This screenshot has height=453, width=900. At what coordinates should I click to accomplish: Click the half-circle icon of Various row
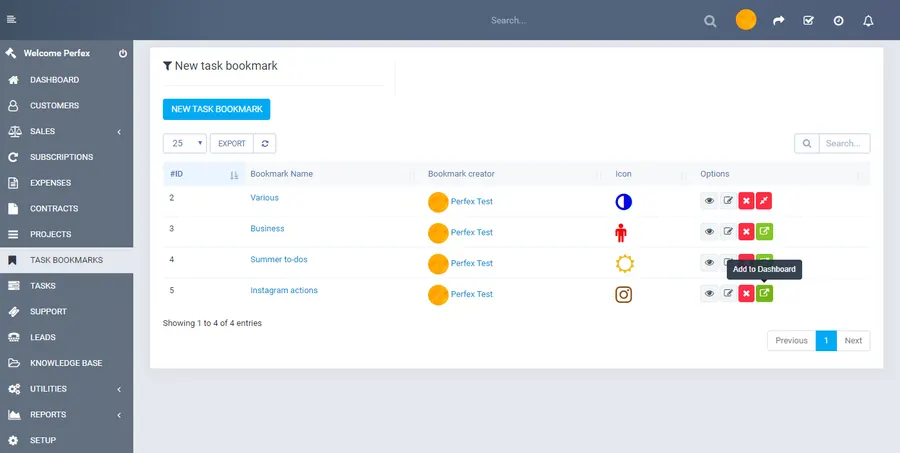(x=623, y=202)
